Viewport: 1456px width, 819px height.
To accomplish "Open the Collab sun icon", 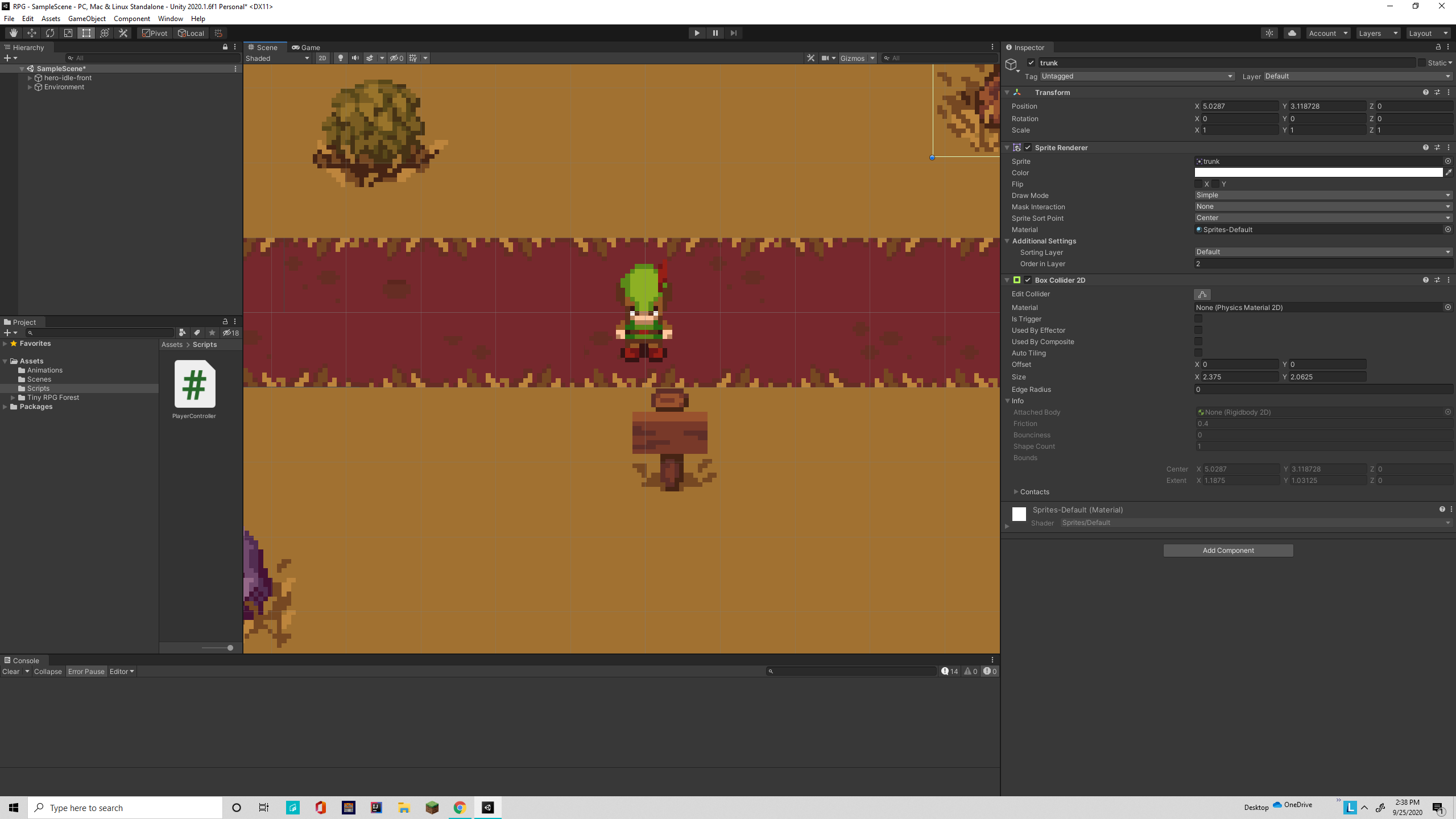I will pos(1269,33).
